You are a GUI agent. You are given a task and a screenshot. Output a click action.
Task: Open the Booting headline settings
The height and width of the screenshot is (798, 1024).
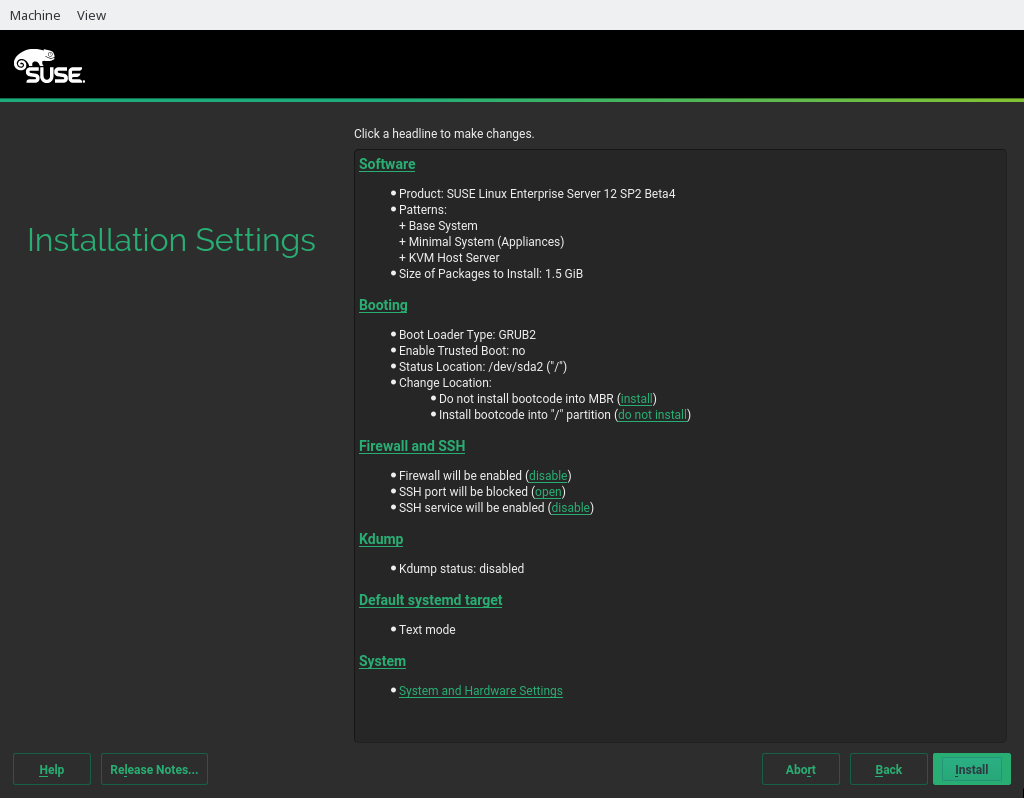383,305
